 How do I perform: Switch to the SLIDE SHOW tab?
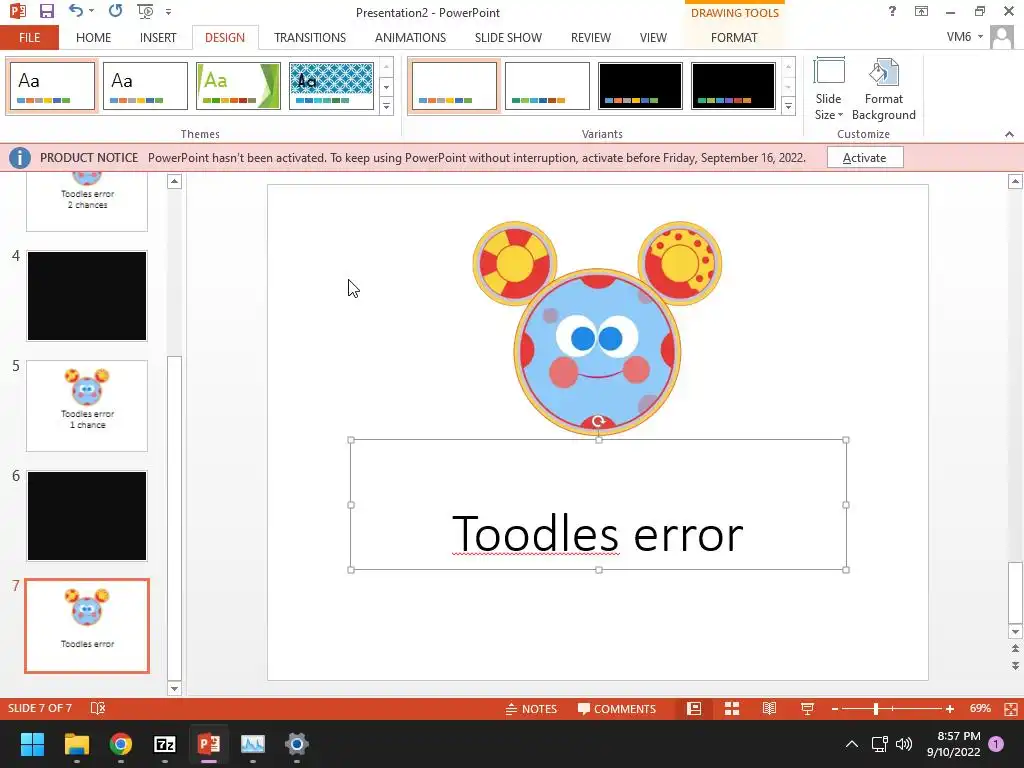coord(508,37)
